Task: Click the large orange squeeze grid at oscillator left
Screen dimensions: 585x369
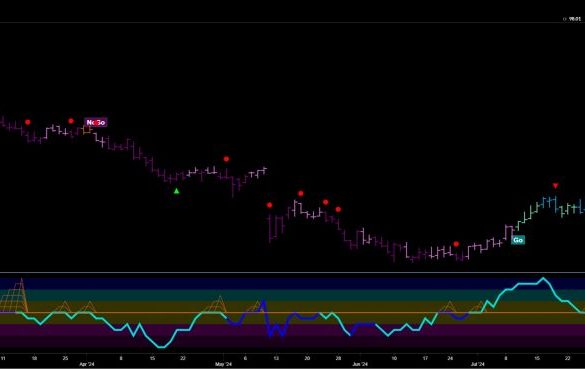Action: point(14,295)
